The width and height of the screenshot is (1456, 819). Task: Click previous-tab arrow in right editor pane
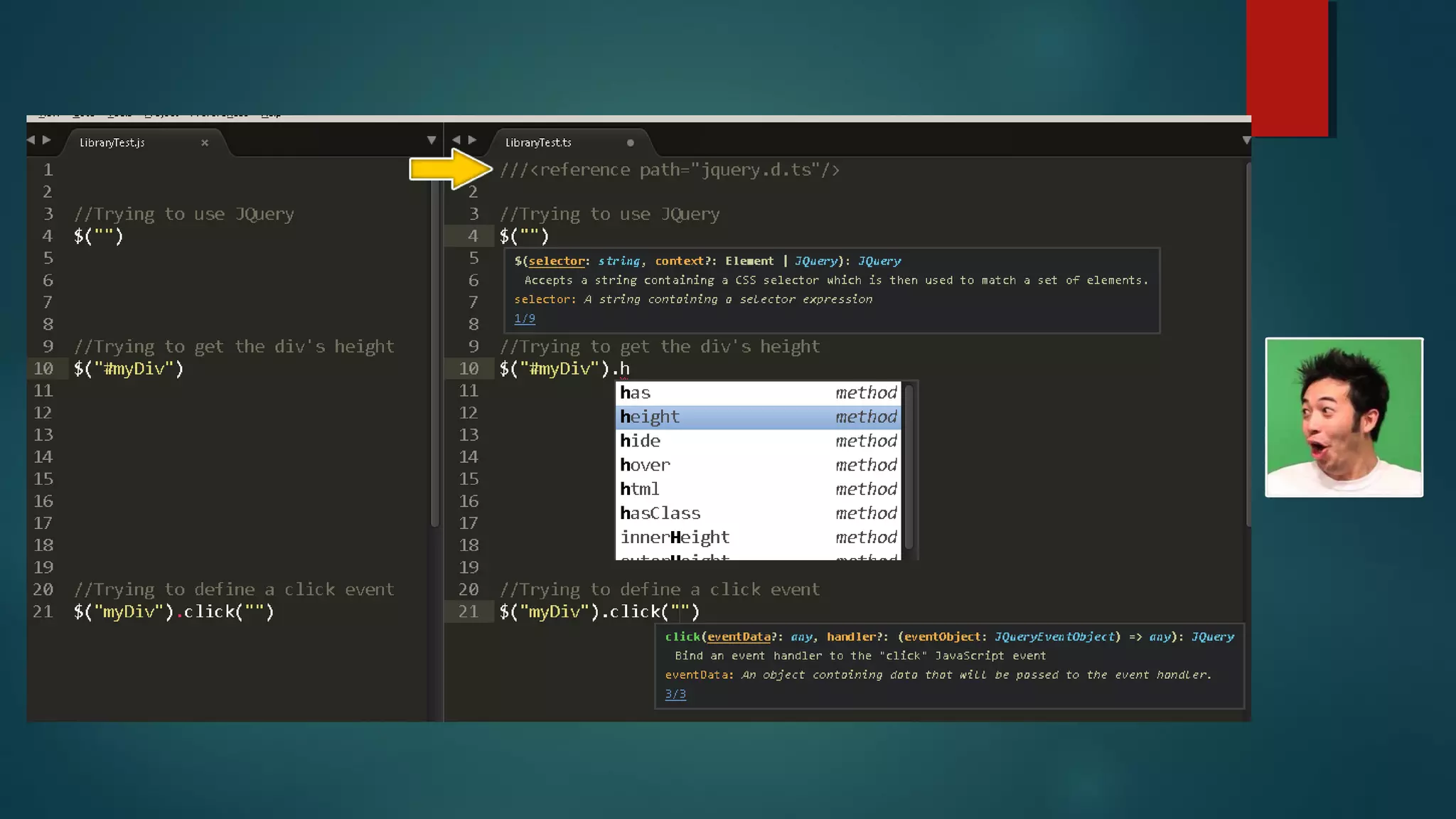[456, 140]
